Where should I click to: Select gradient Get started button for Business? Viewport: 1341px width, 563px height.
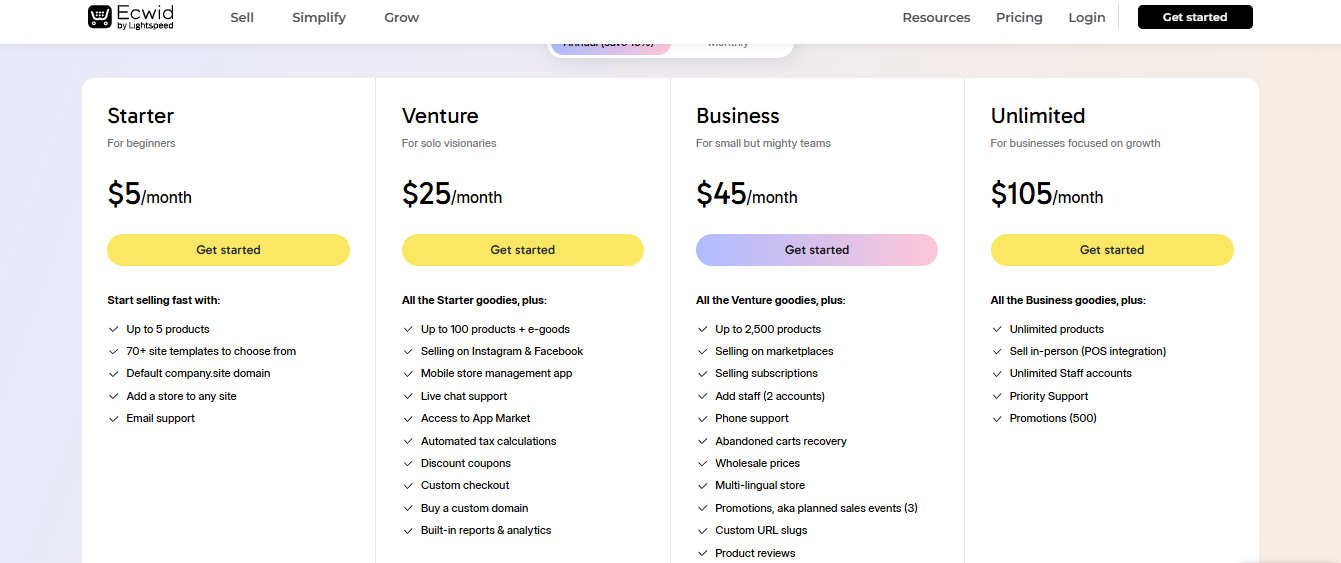(817, 250)
